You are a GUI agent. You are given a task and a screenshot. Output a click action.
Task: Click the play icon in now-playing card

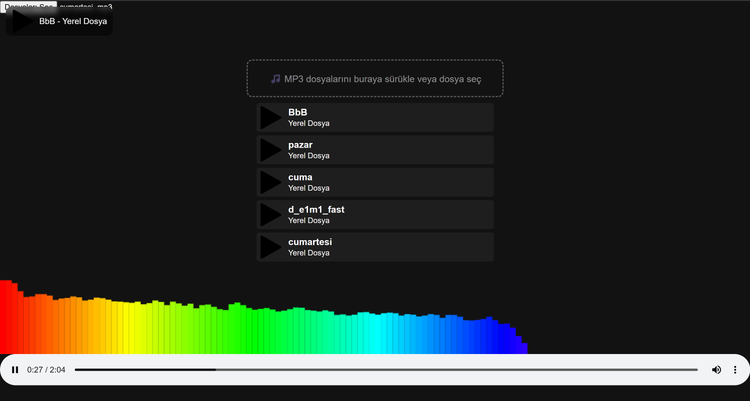click(22, 22)
